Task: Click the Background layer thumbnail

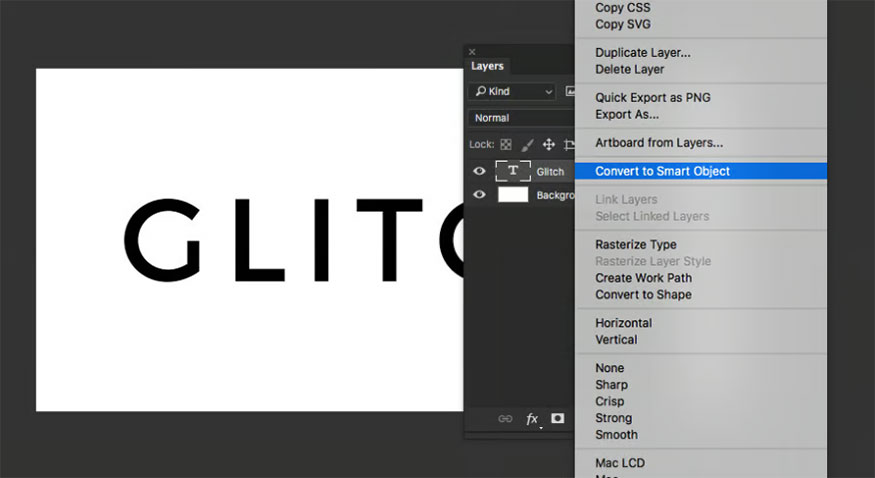Action: click(513, 195)
